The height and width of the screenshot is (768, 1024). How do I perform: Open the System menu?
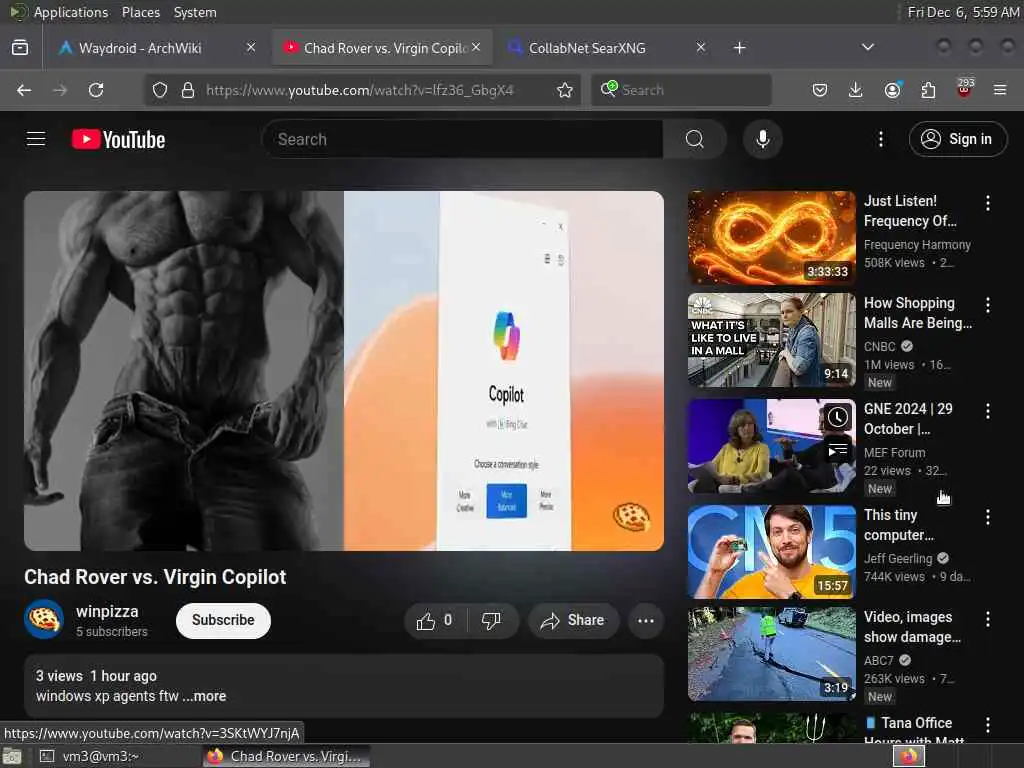click(195, 12)
